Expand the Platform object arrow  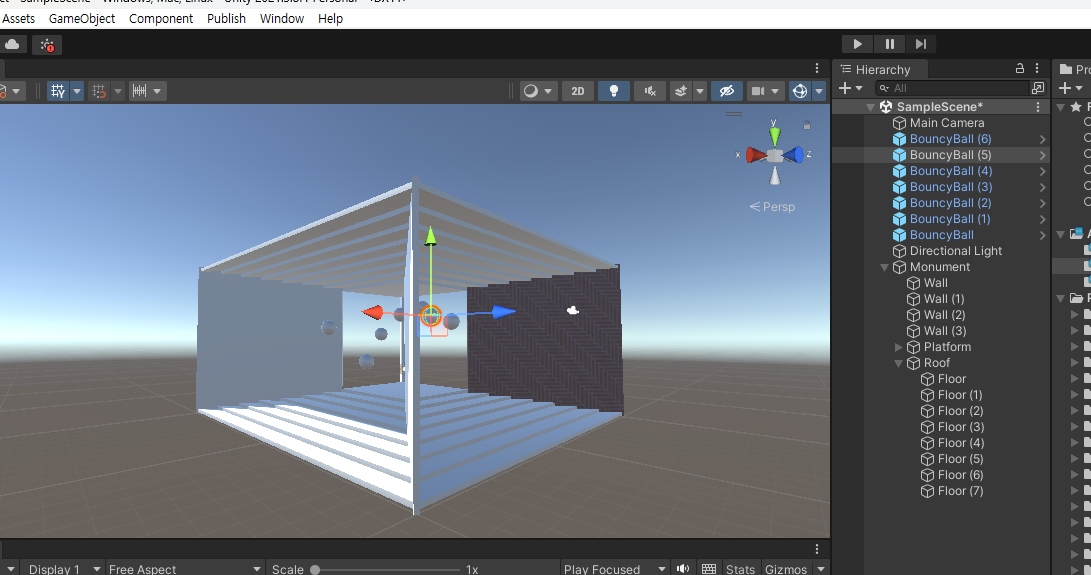898,347
